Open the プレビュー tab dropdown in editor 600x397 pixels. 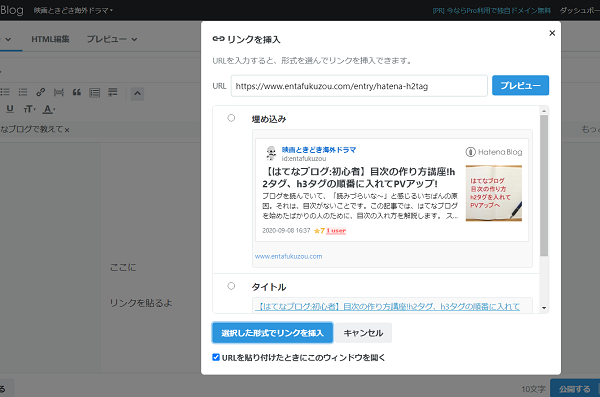[x=112, y=39]
